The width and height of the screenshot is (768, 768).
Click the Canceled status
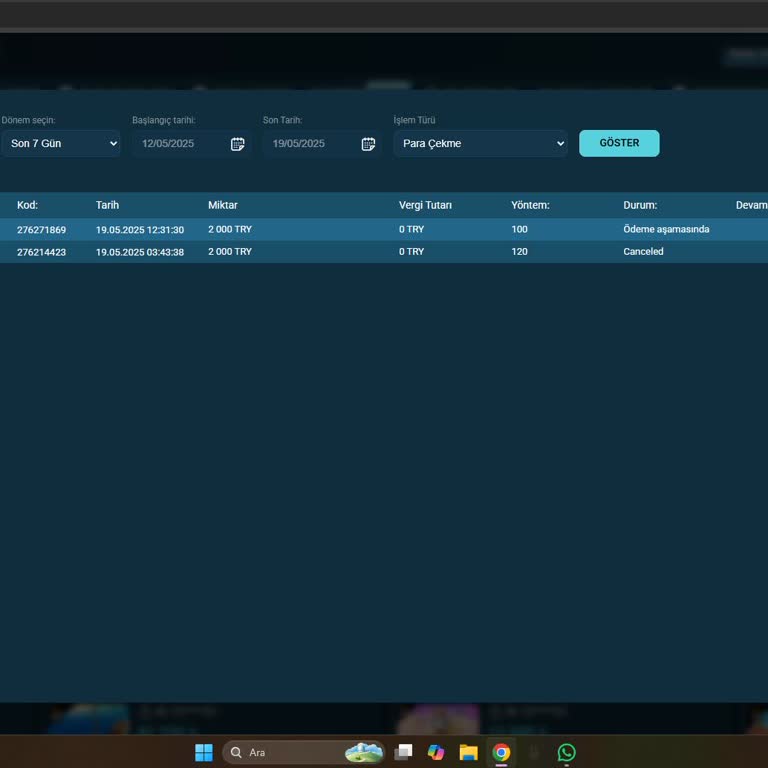click(644, 251)
